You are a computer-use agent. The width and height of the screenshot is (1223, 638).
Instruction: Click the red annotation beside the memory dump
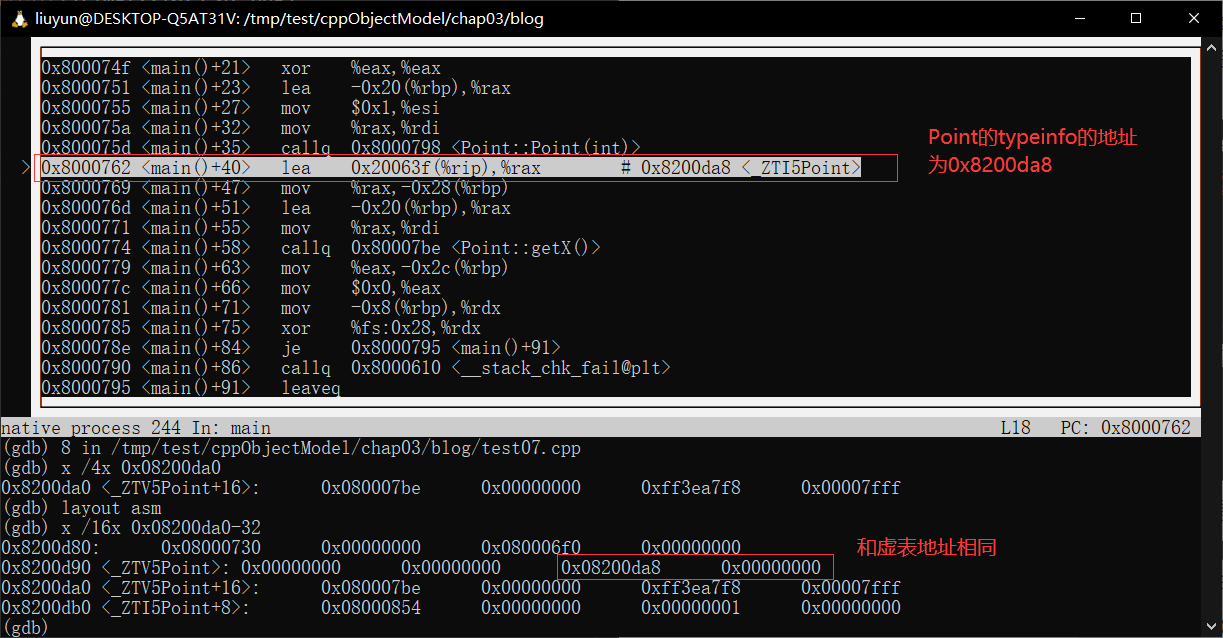926,547
